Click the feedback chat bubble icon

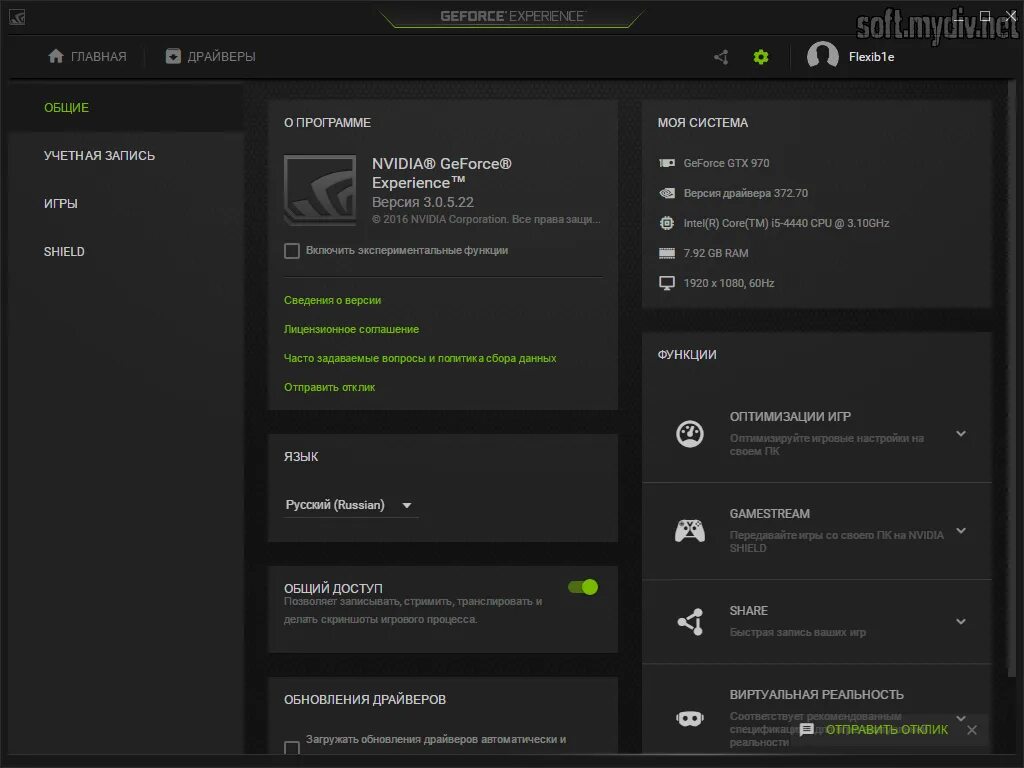click(807, 730)
